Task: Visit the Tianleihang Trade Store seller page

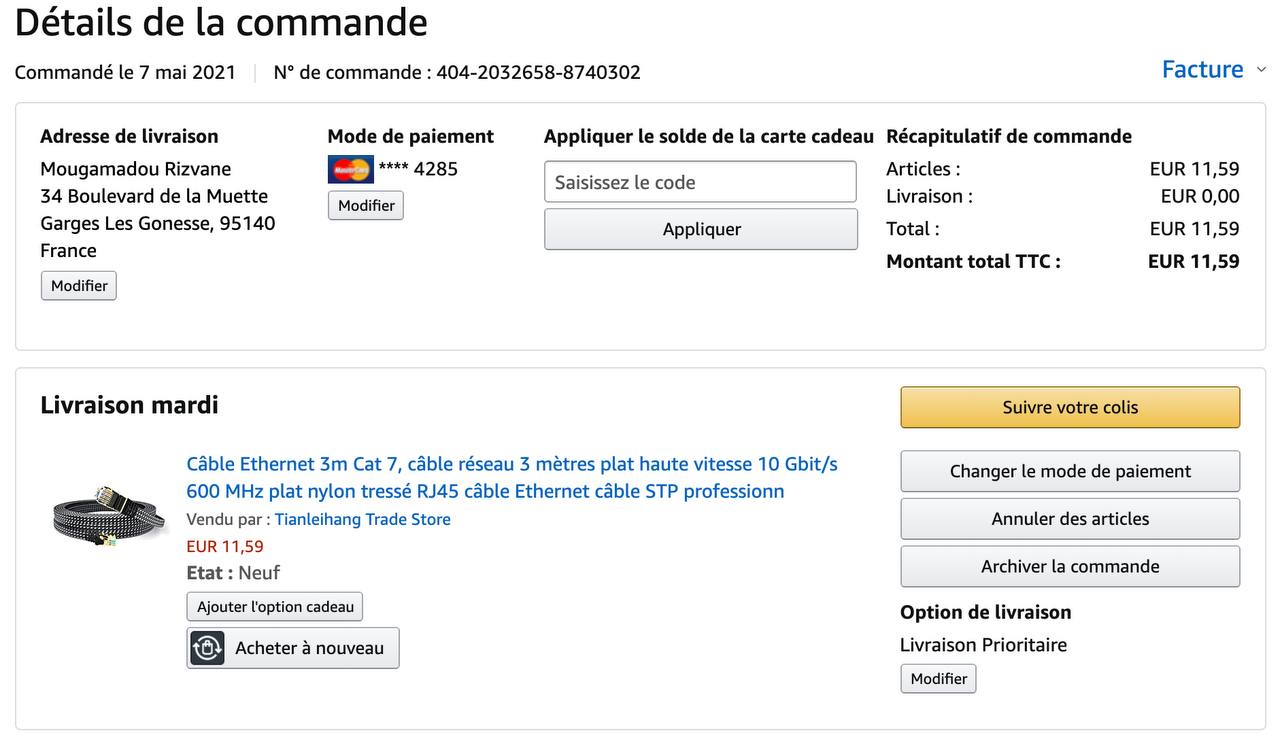Action: tap(363, 520)
